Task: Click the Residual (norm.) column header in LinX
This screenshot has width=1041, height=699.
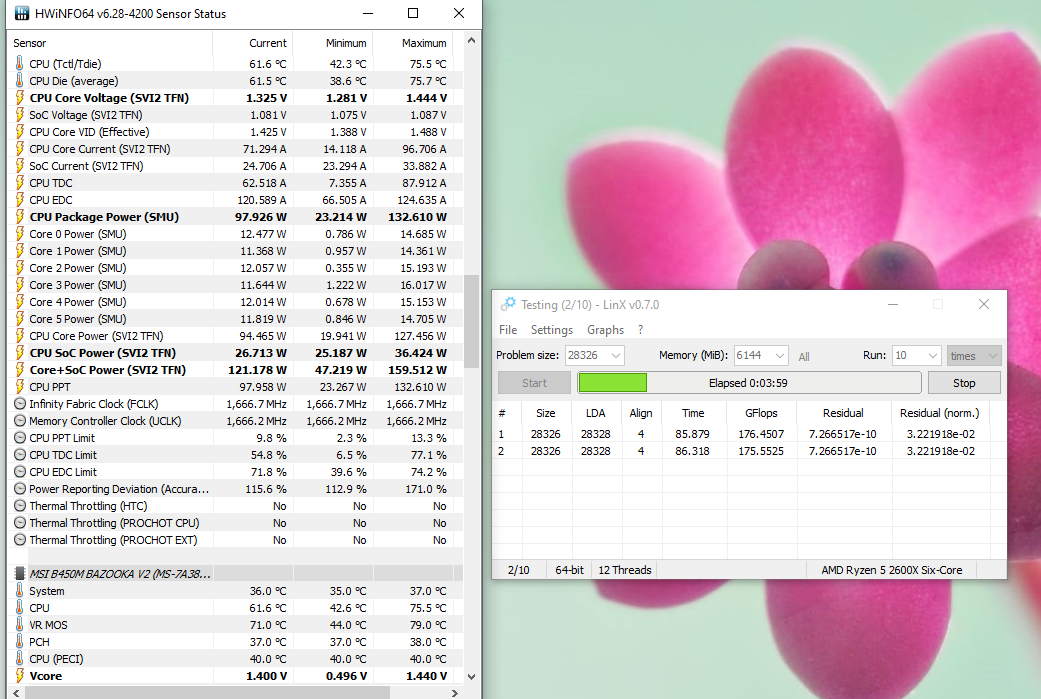Action: coord(940,413)
